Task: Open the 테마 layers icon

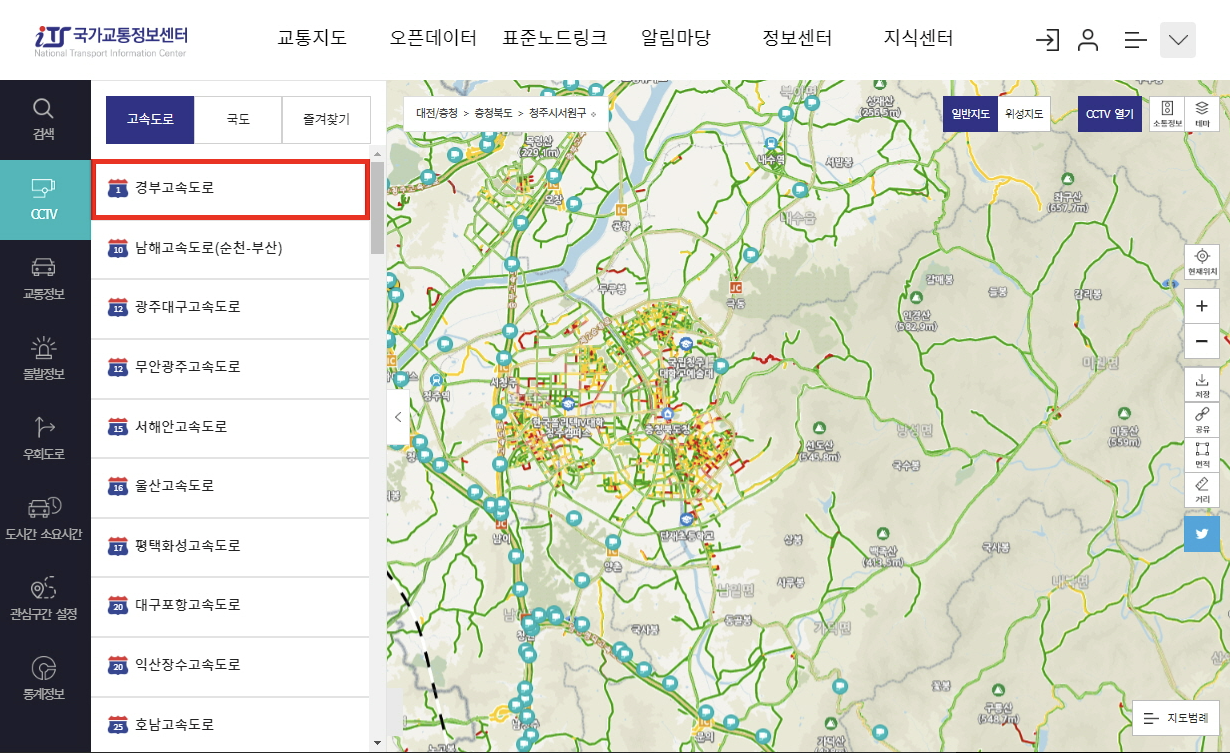Action: pos(1202,114)
